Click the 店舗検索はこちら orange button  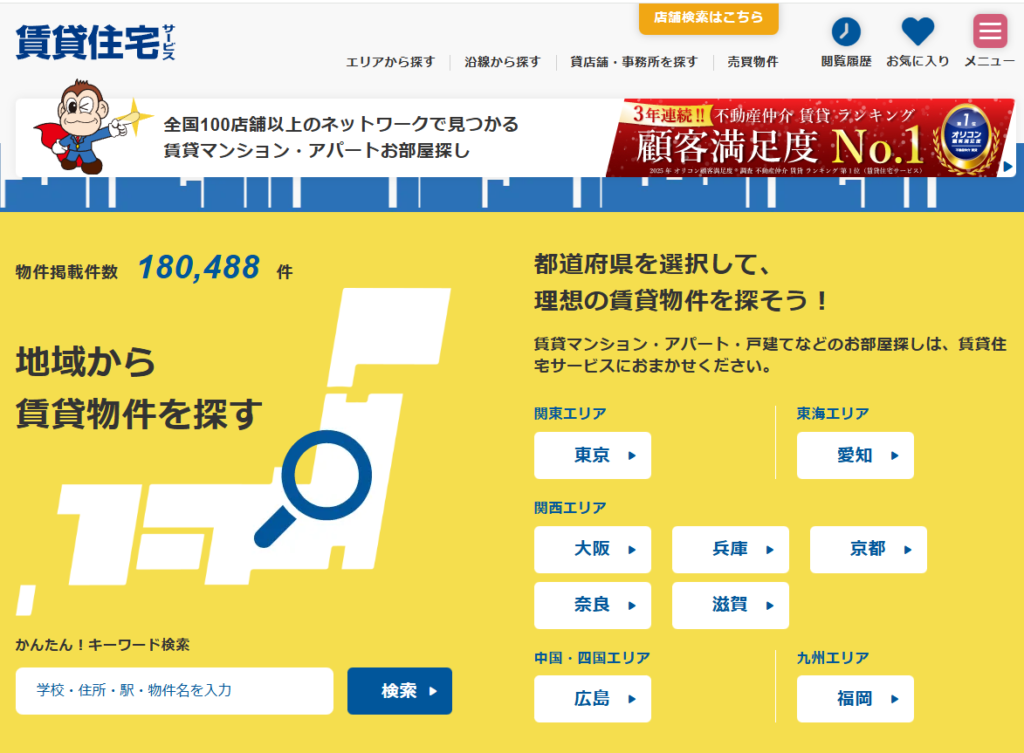click(708, 17)
